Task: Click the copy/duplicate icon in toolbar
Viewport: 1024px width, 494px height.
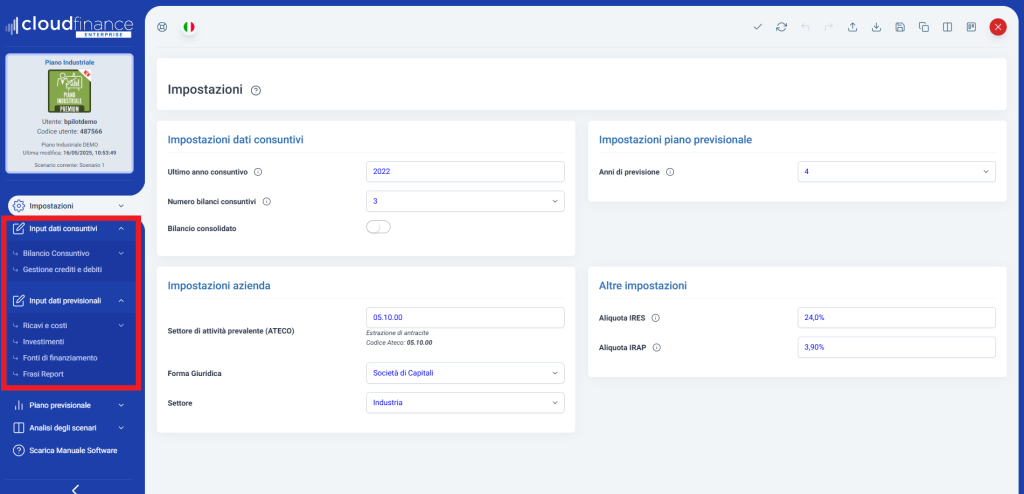Action: [x=923, y=27]
